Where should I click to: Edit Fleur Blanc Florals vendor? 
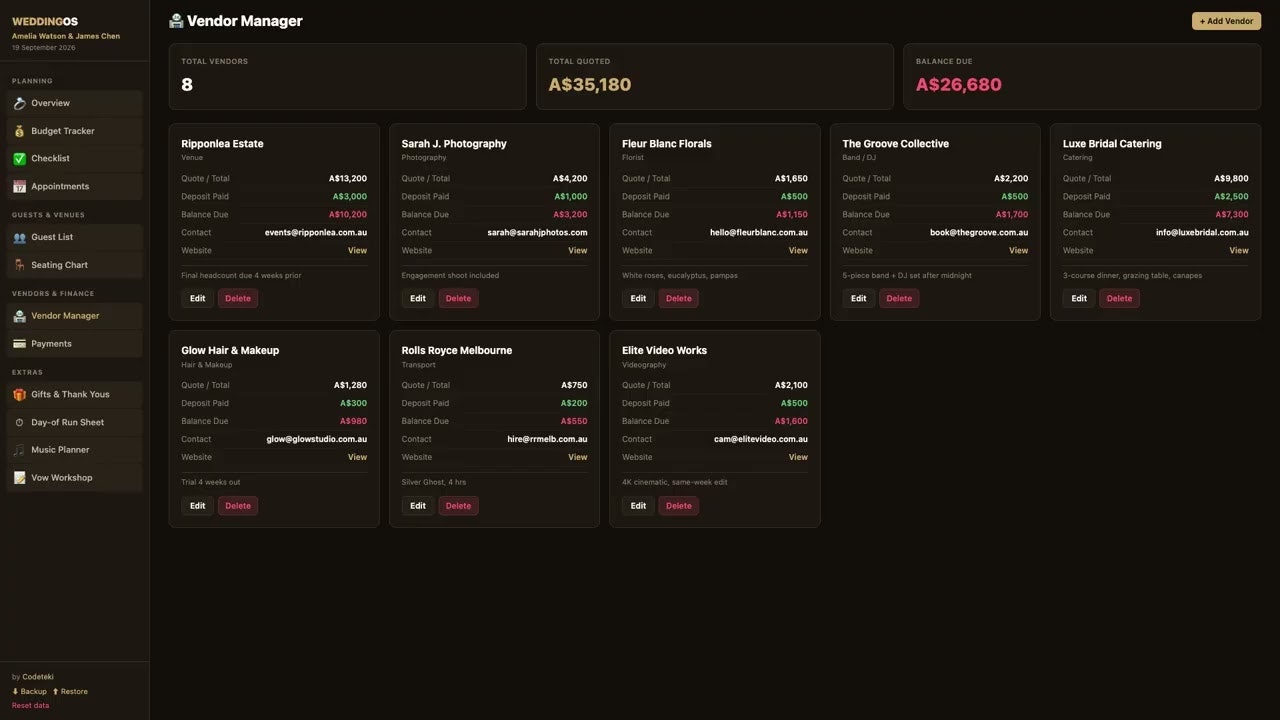point(638,298)
